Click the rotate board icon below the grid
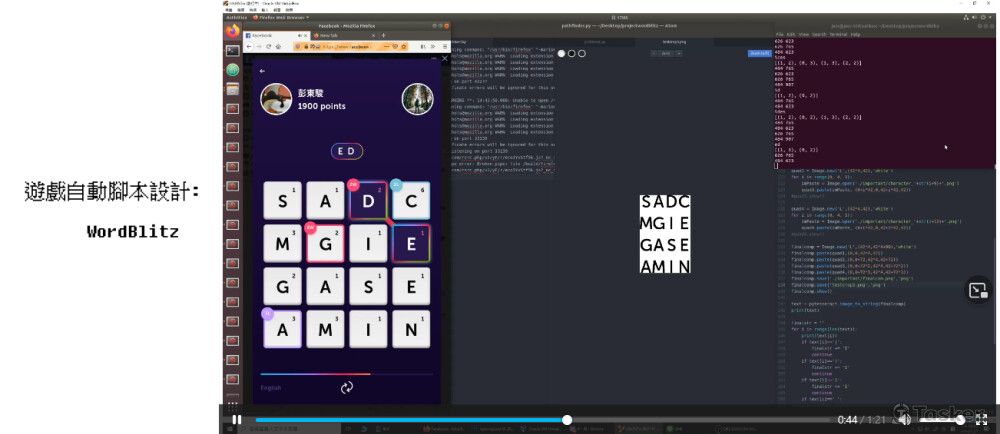 pyautogui.click(x=347, y=387)
